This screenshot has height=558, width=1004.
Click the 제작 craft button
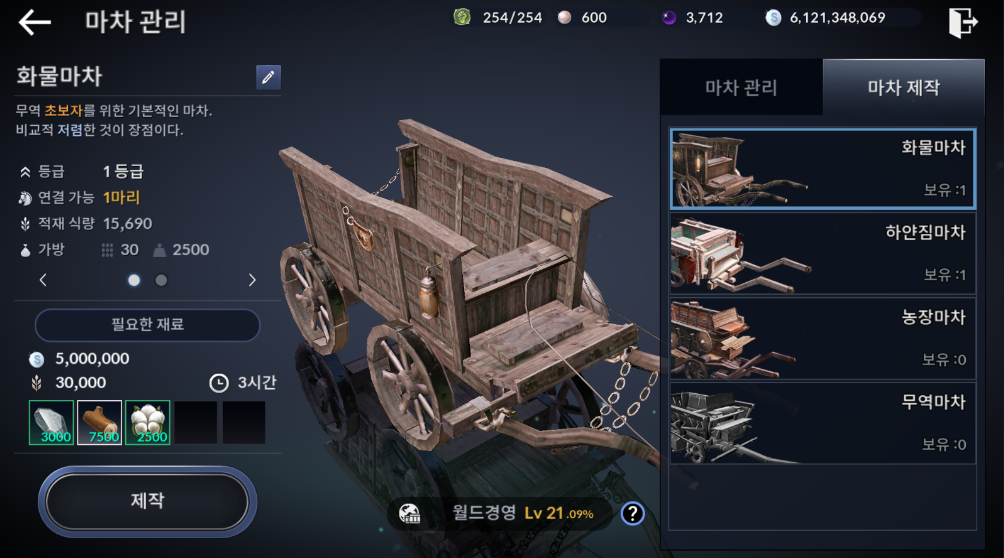(x=148, y=501)
